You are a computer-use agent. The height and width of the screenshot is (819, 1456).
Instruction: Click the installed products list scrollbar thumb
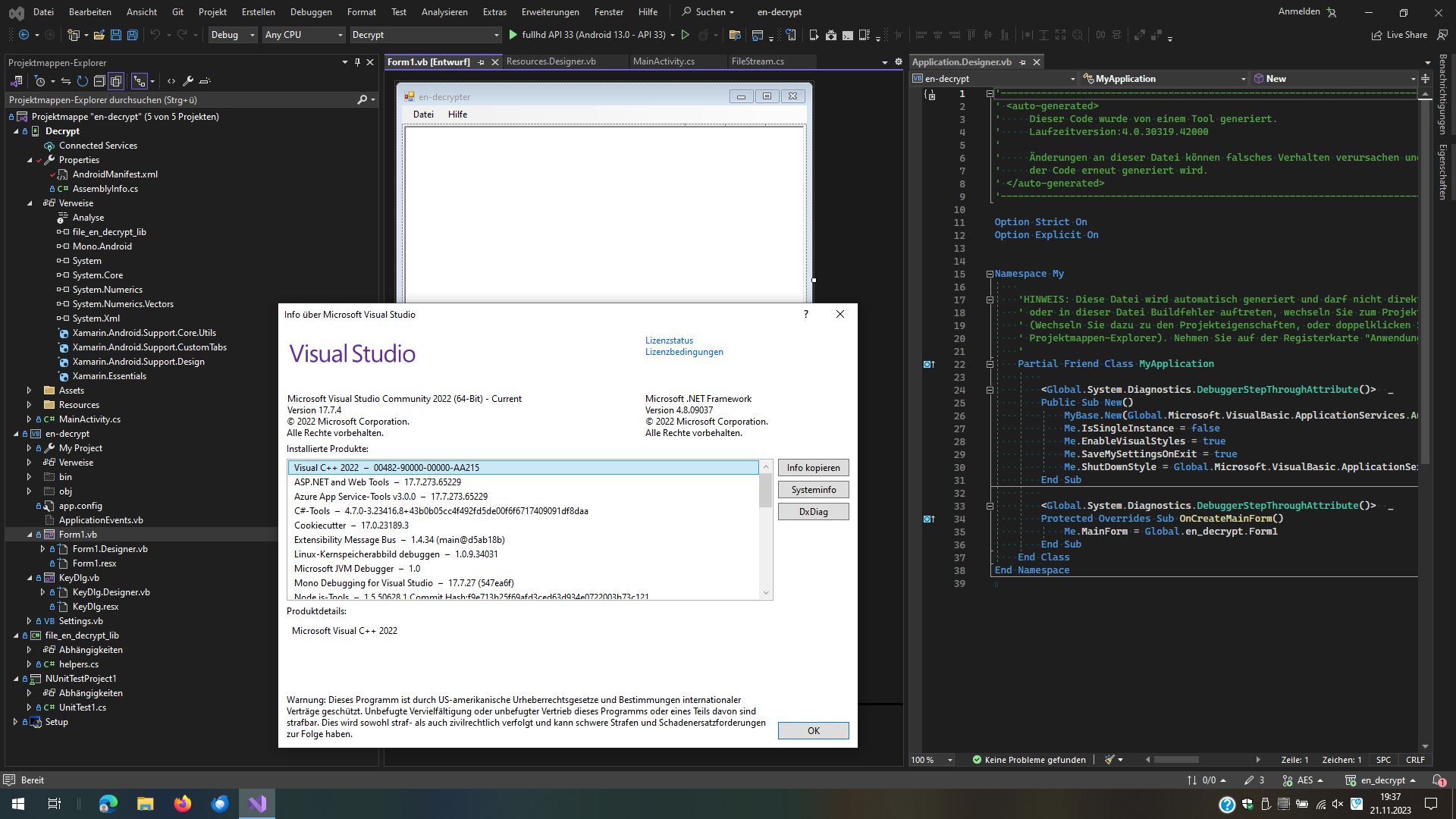[765, 491]
